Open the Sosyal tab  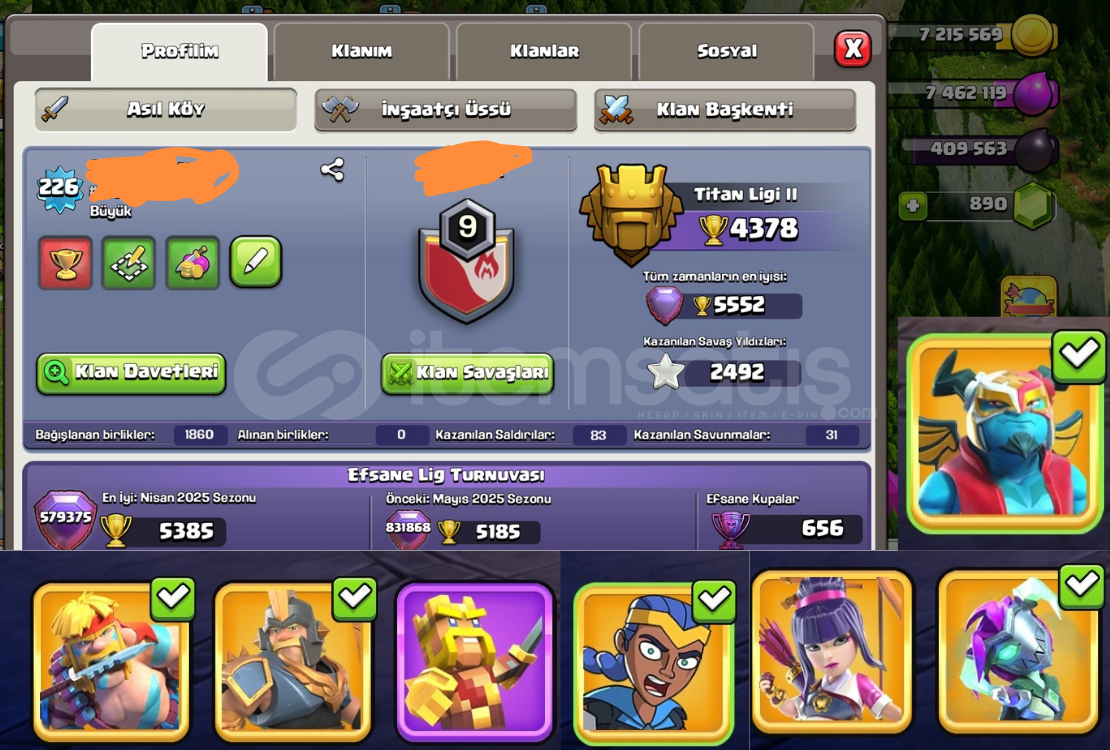click(x=726, y=52)
